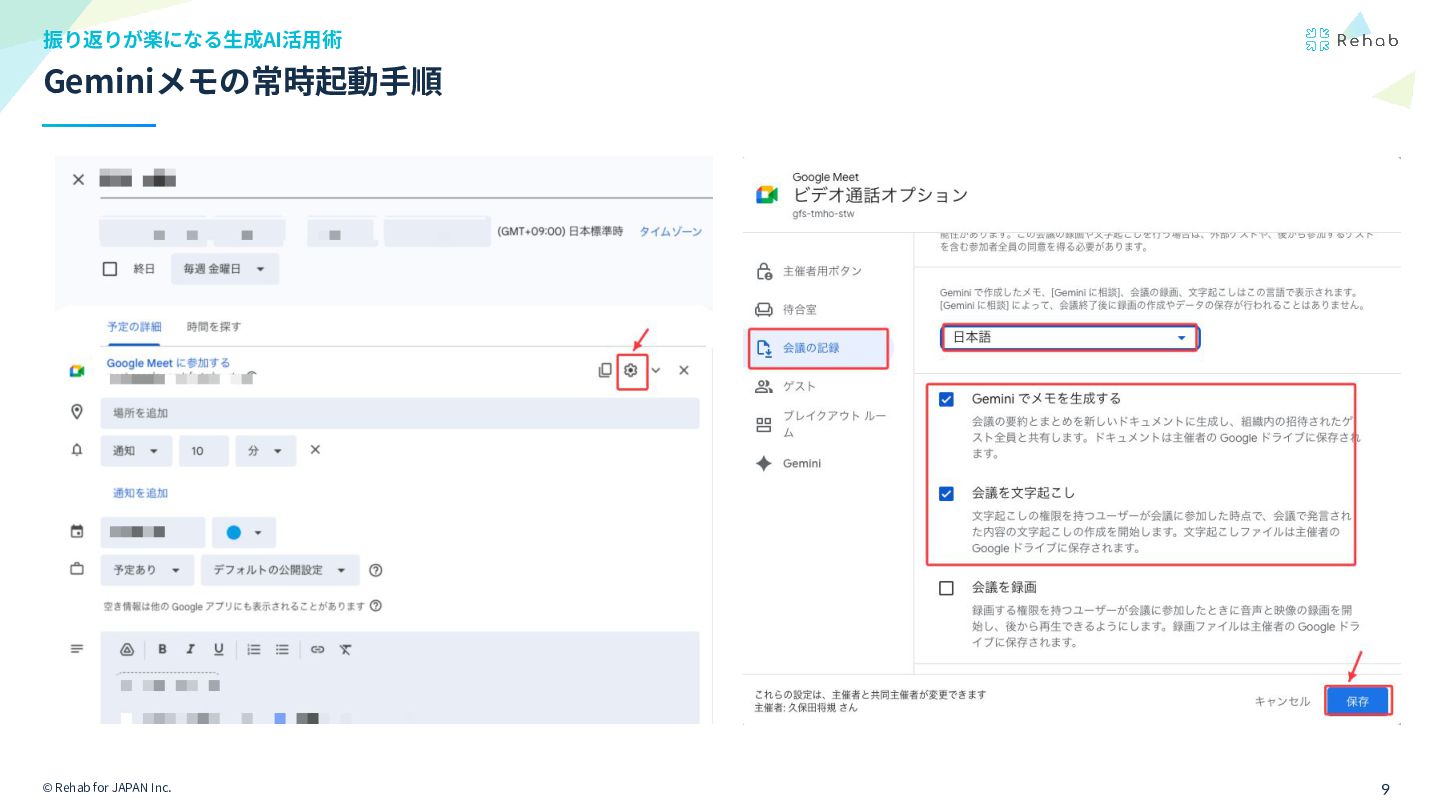Open the 通知 type dropdown
Image resolution: width=1440 pixels, height=810 pixels.
tap(136, 451)
